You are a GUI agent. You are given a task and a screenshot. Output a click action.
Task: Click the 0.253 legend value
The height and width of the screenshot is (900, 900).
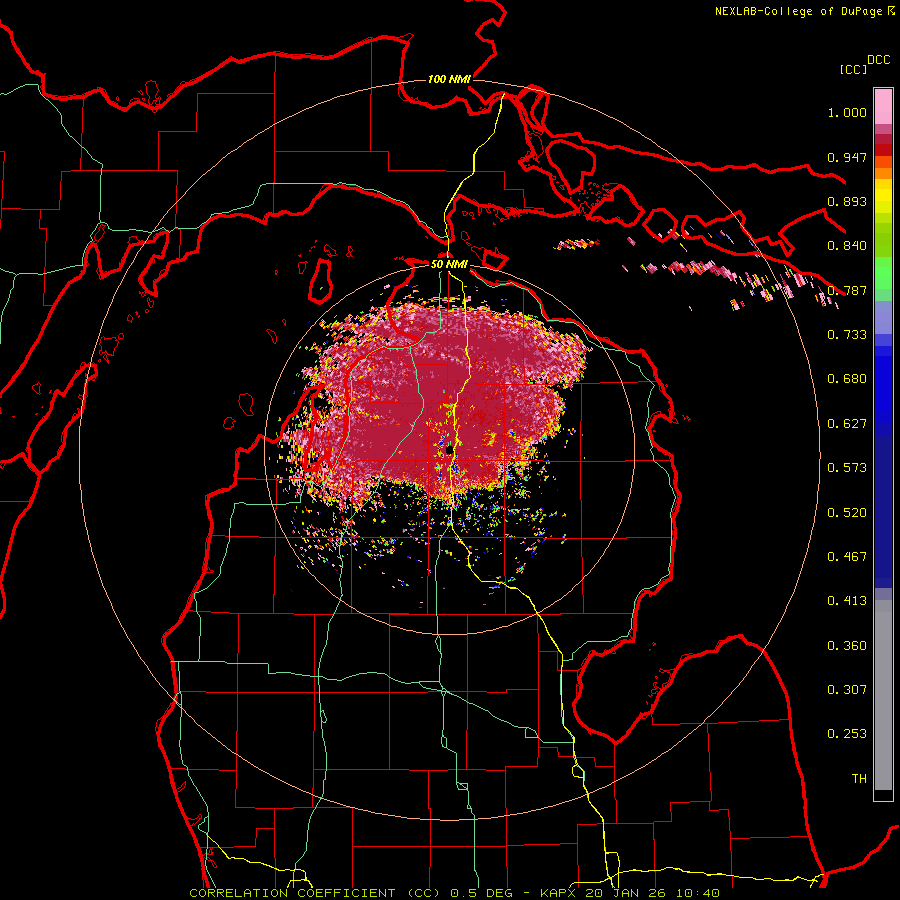coord(847,734)
